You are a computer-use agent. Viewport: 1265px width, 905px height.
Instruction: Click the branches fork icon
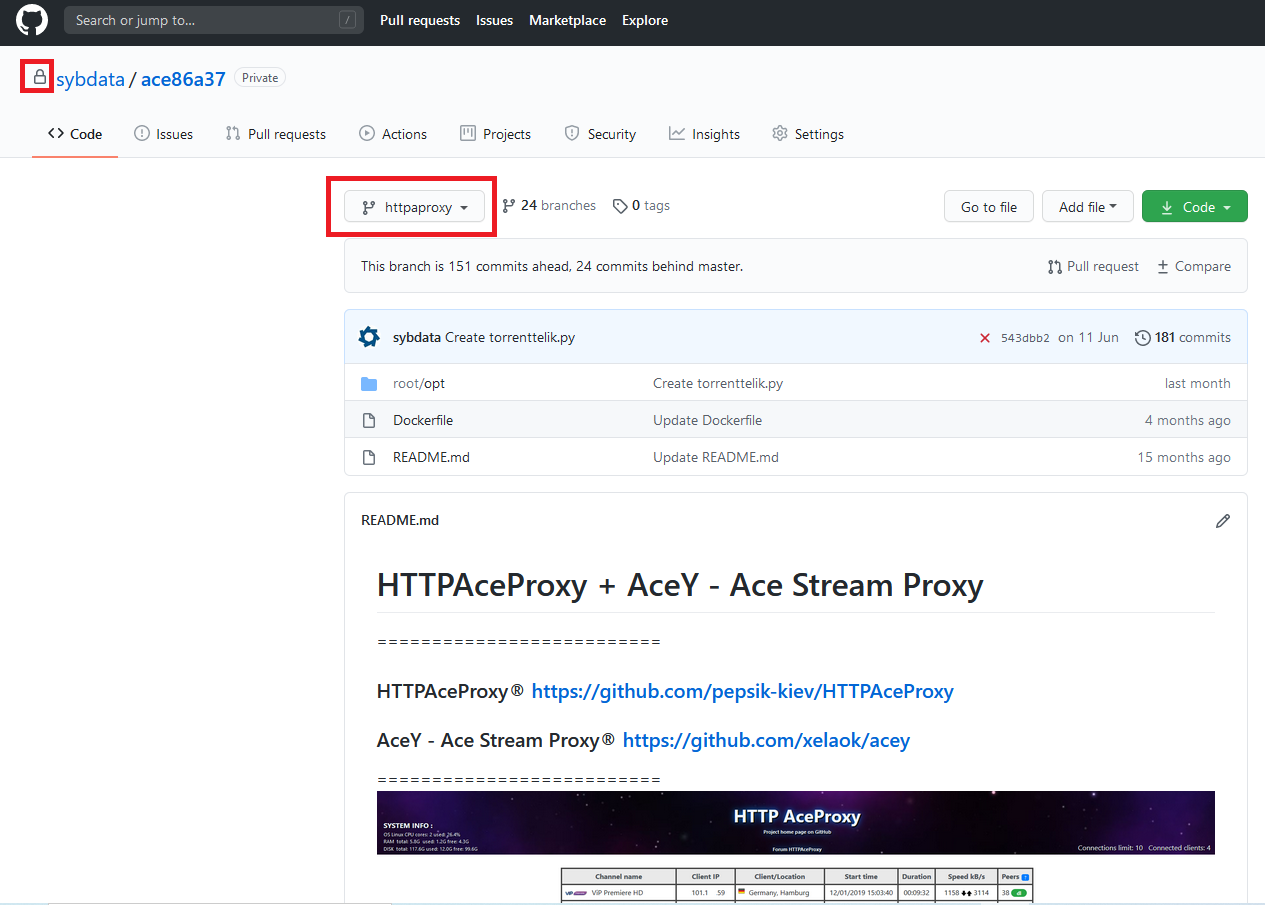(509, 206)
